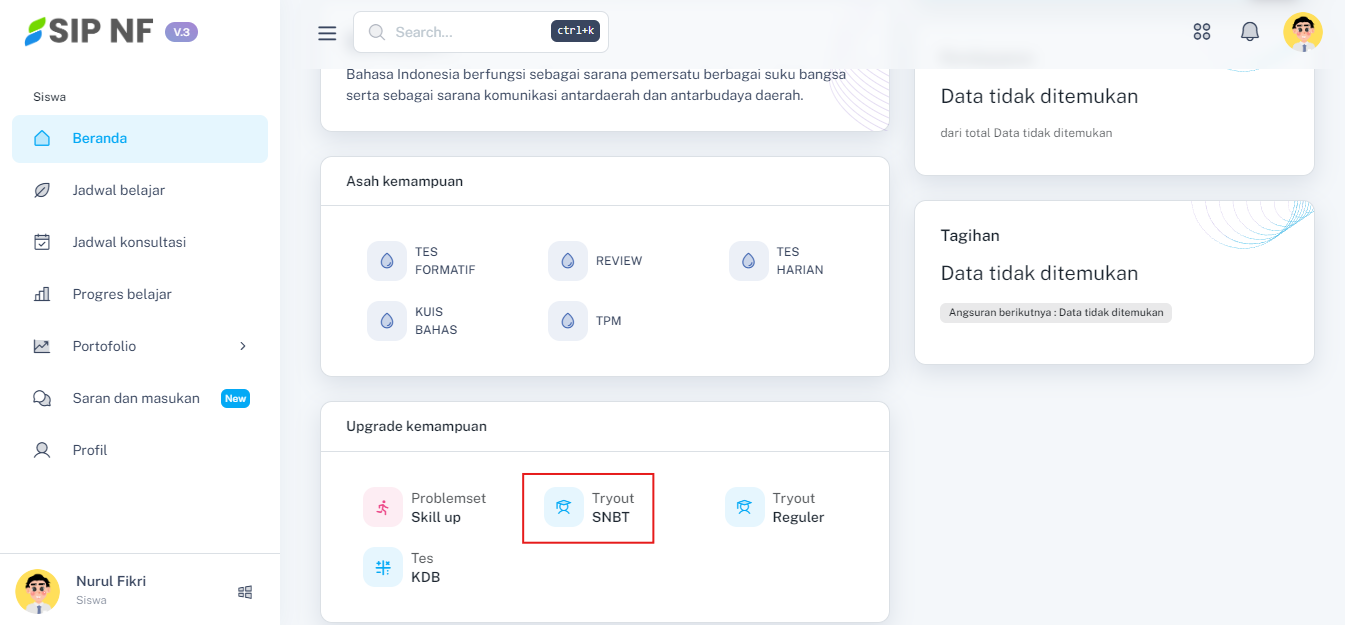Open user avatar menu in header

coord(1302,32)
